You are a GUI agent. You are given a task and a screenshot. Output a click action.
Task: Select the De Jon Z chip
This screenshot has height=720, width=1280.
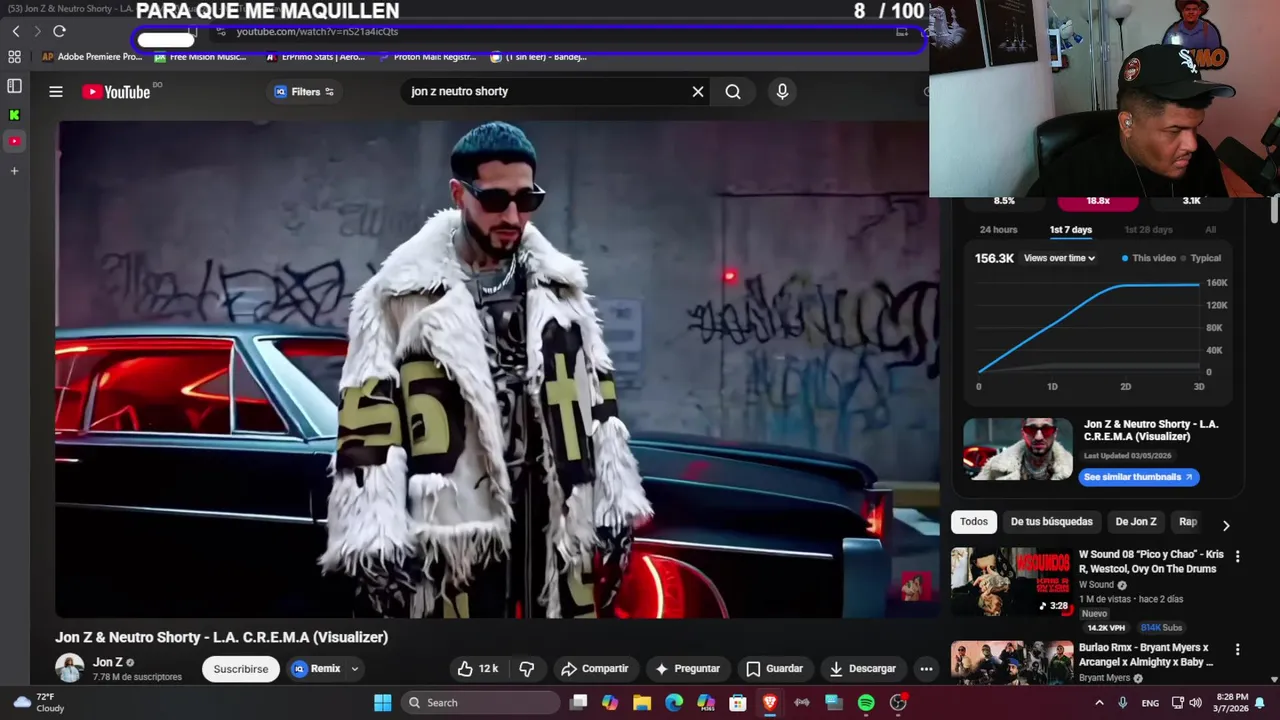(1136, 522)
